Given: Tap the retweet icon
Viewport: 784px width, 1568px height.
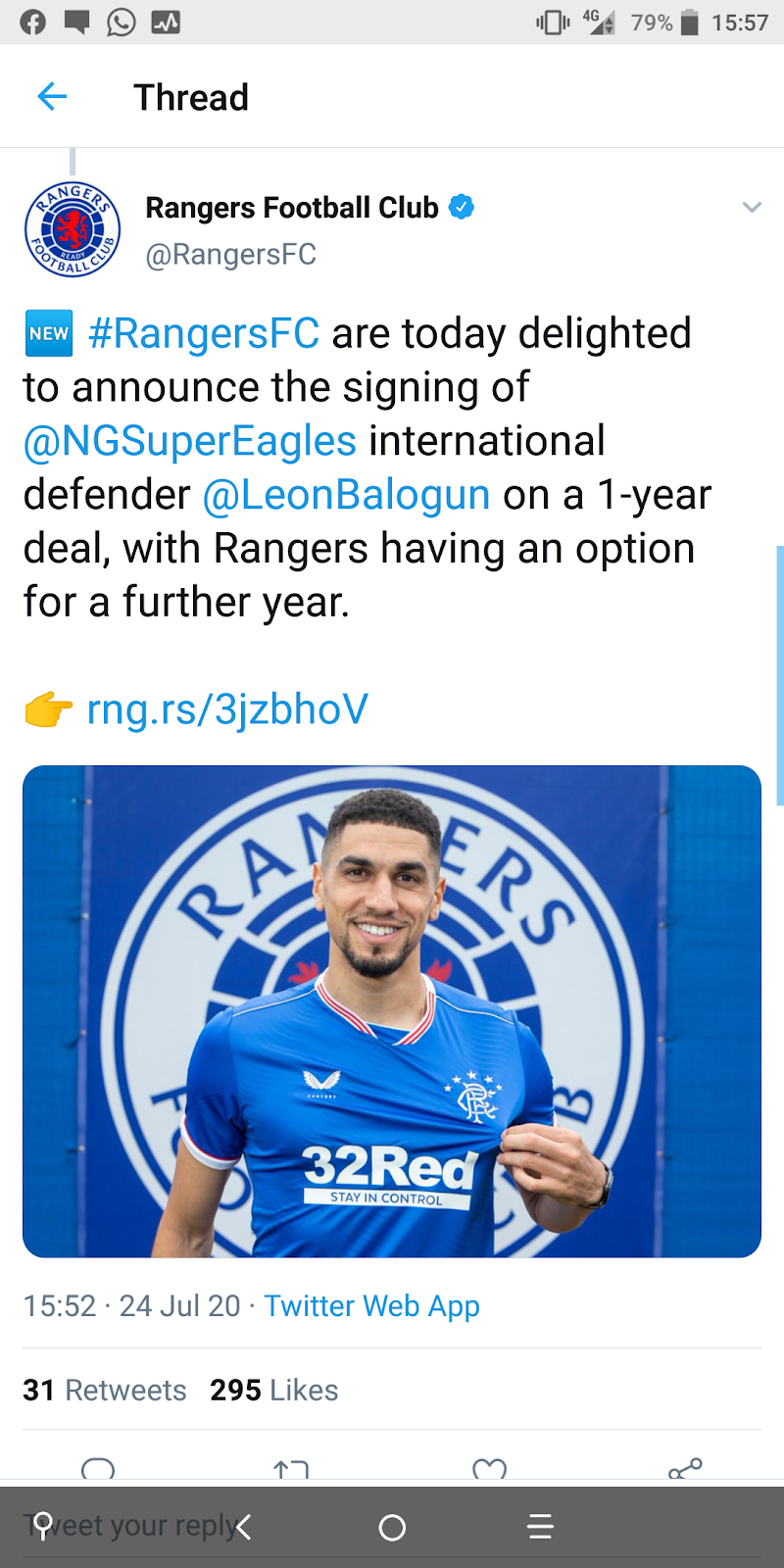Looking at the screenshot, I should coord(291,1468).
